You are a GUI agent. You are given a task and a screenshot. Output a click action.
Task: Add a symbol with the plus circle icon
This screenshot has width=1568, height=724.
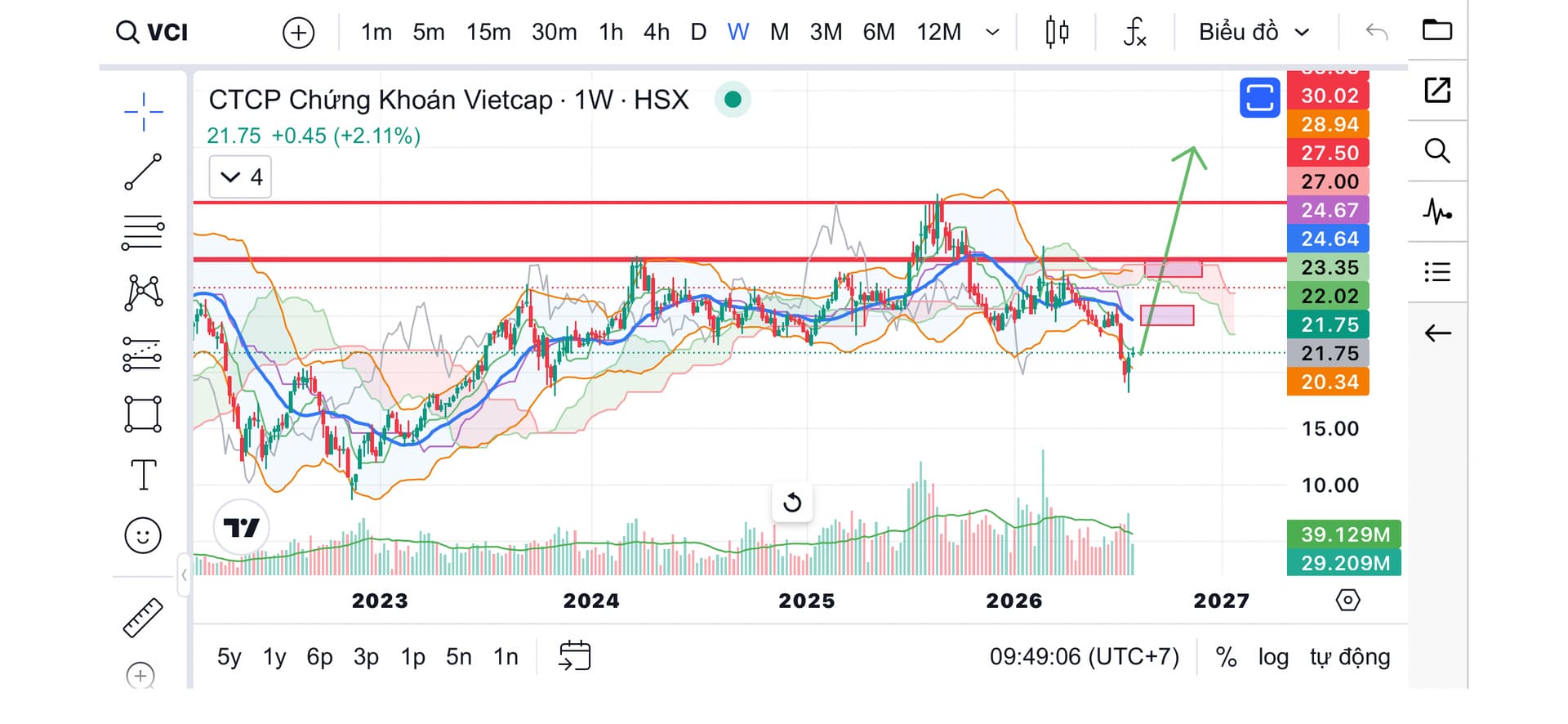[x=298, y=33]
